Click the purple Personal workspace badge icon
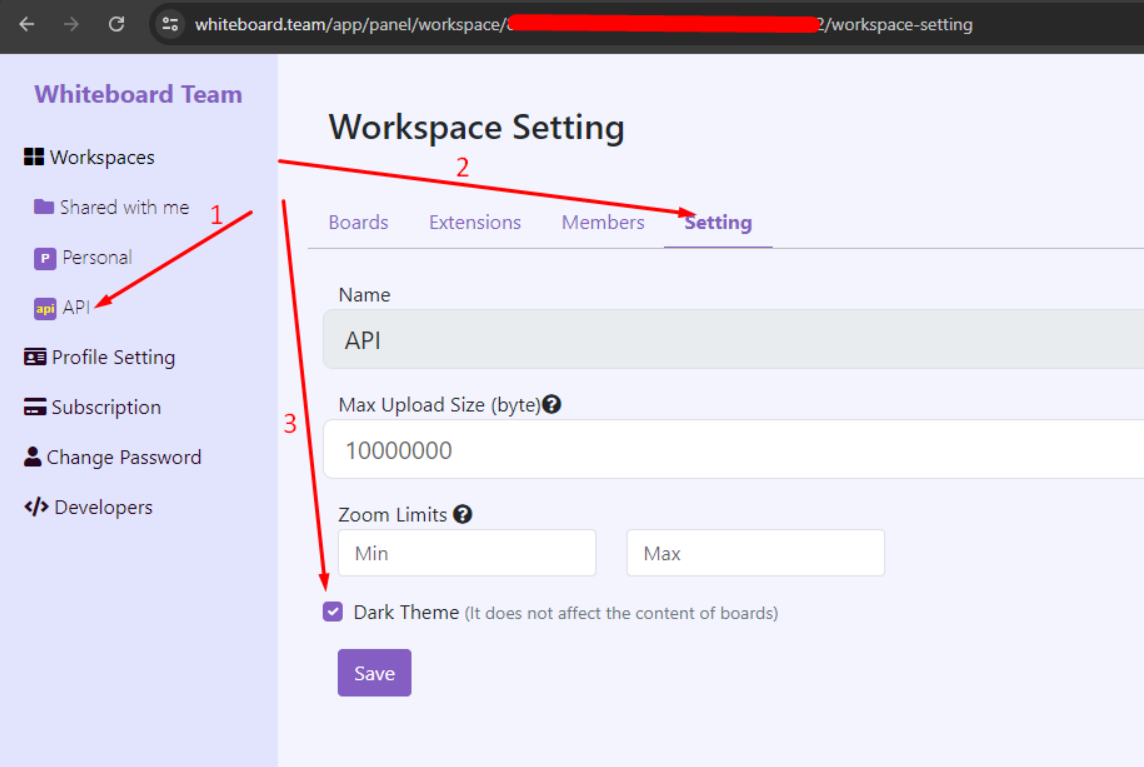This screenshot has width=1144, height=767. click(x=45, y=258)
